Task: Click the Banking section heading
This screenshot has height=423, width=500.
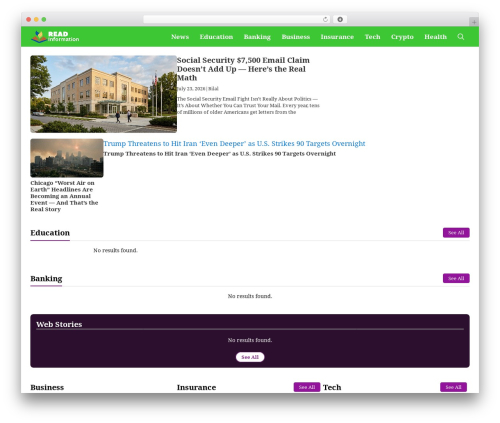Action: pyautogui.click(x=46, y=278)
